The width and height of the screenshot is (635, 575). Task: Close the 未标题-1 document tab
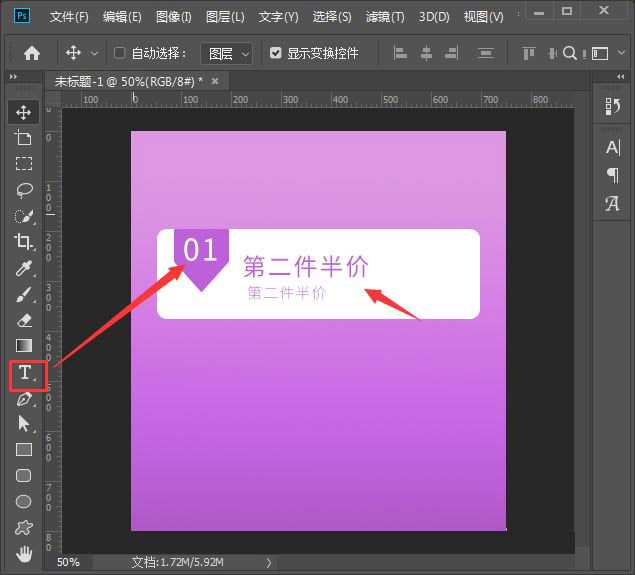(x=214, y=80)
